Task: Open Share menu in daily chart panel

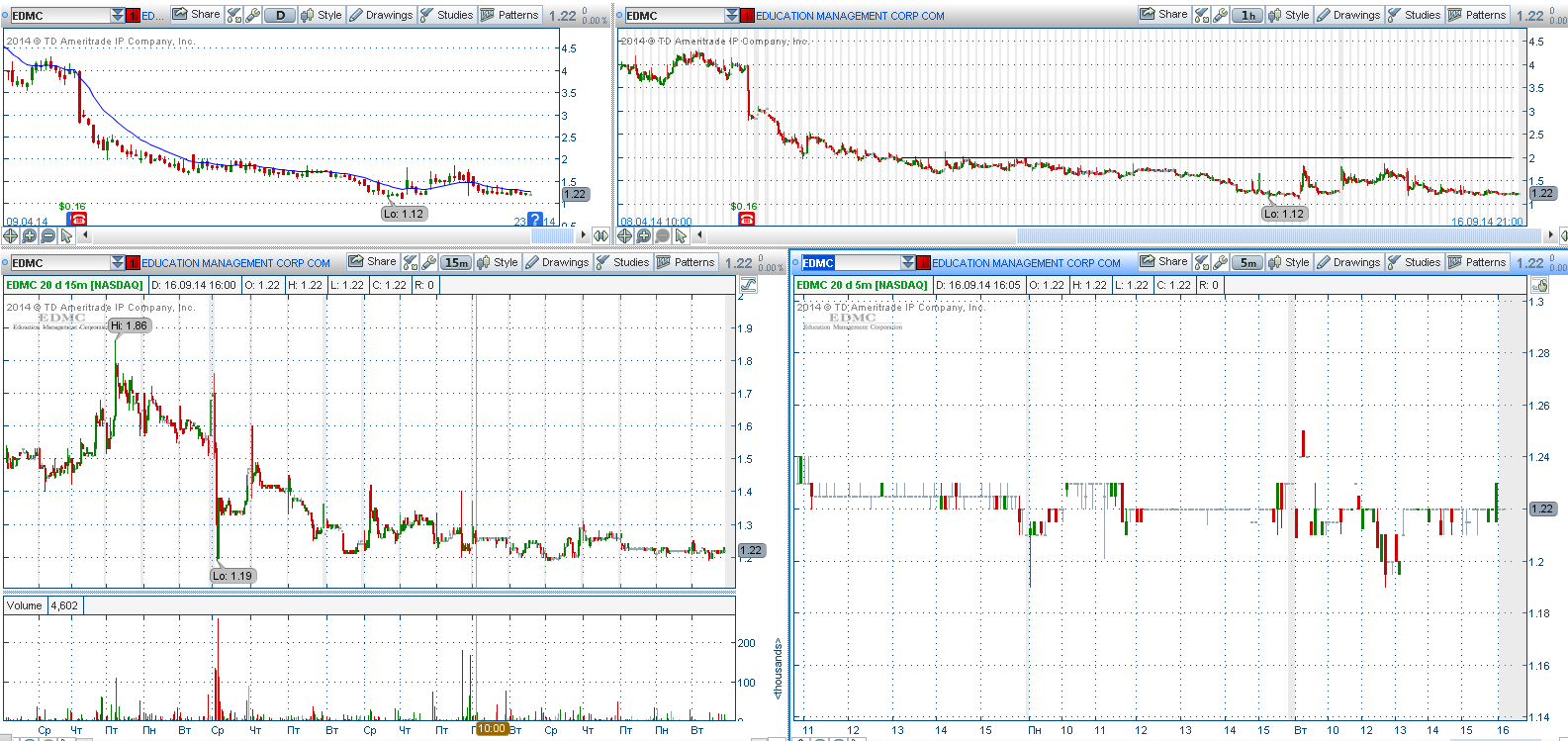Action: 197,15
